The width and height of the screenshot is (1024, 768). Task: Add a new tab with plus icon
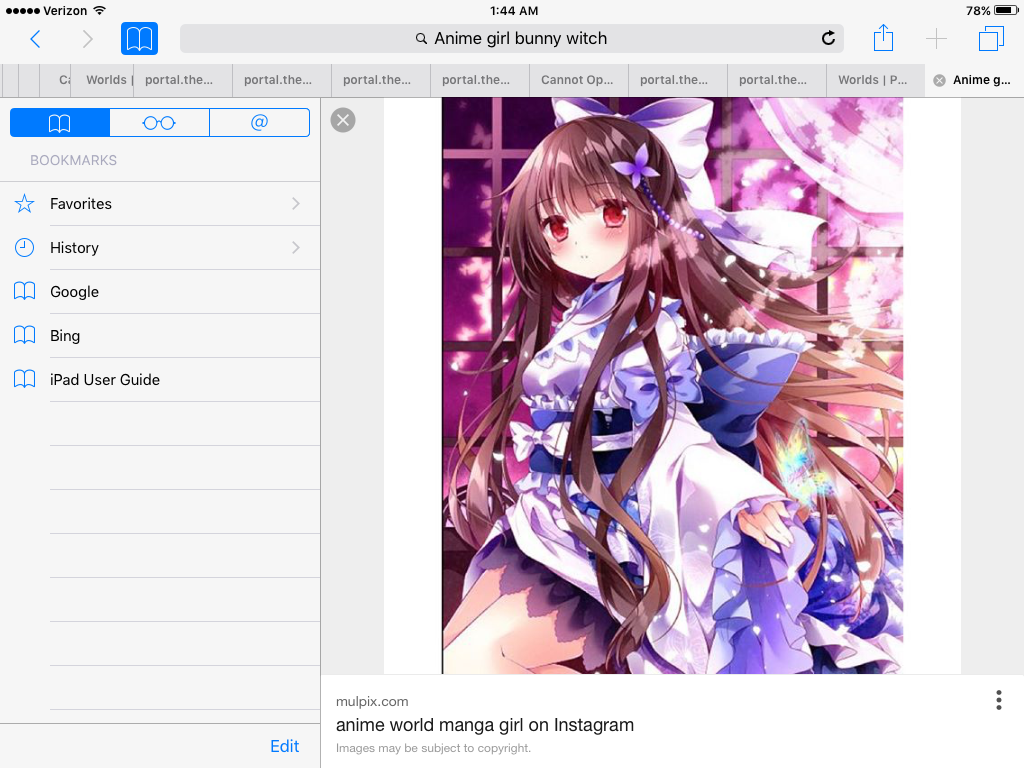point(936,39)
